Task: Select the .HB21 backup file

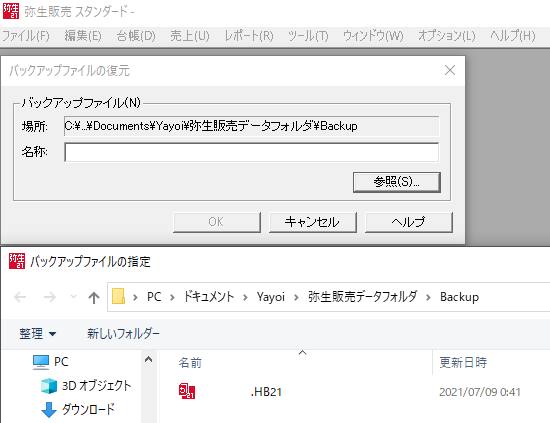Action: 266,392
